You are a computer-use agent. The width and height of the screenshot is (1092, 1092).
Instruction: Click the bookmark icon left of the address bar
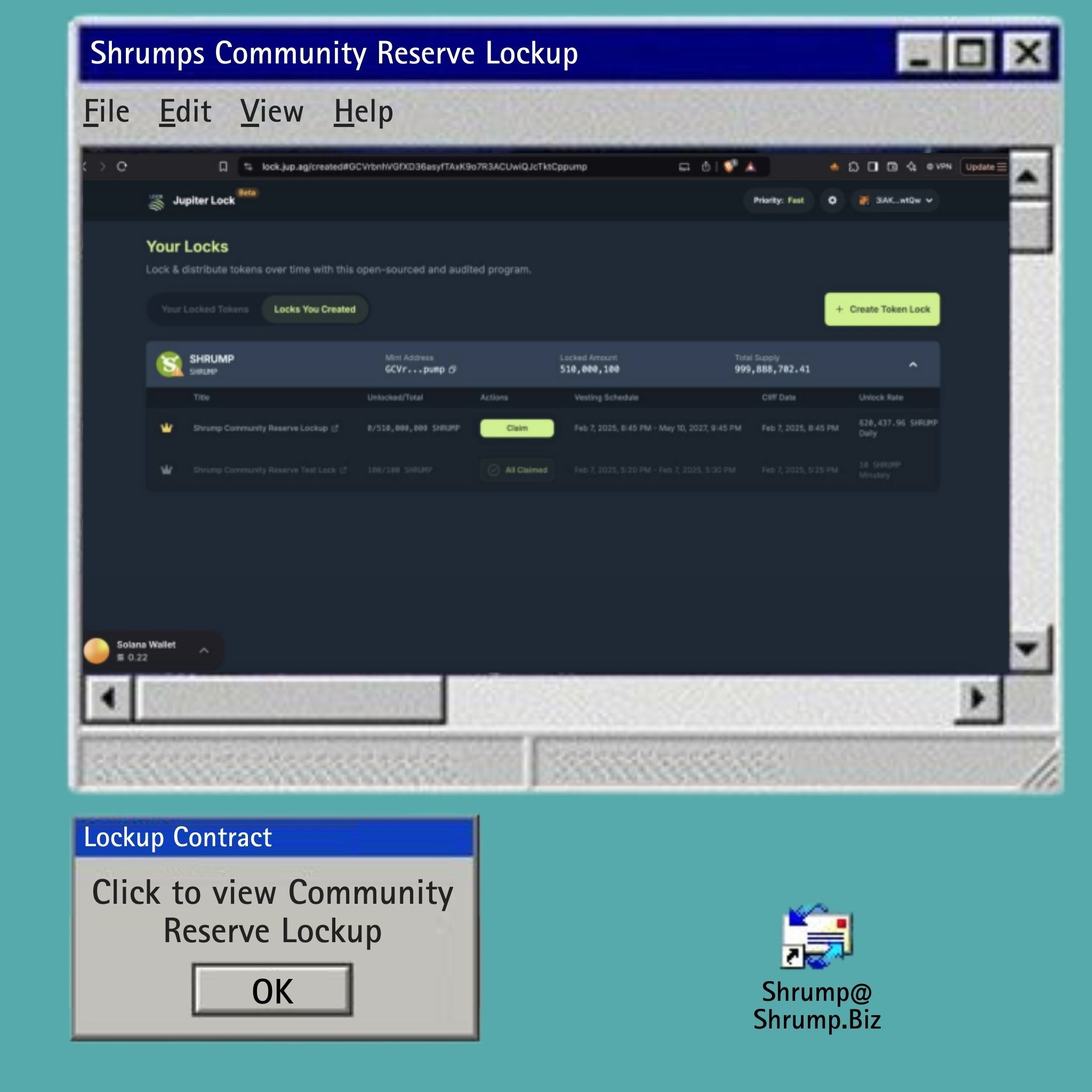click(x=223, y=166)
